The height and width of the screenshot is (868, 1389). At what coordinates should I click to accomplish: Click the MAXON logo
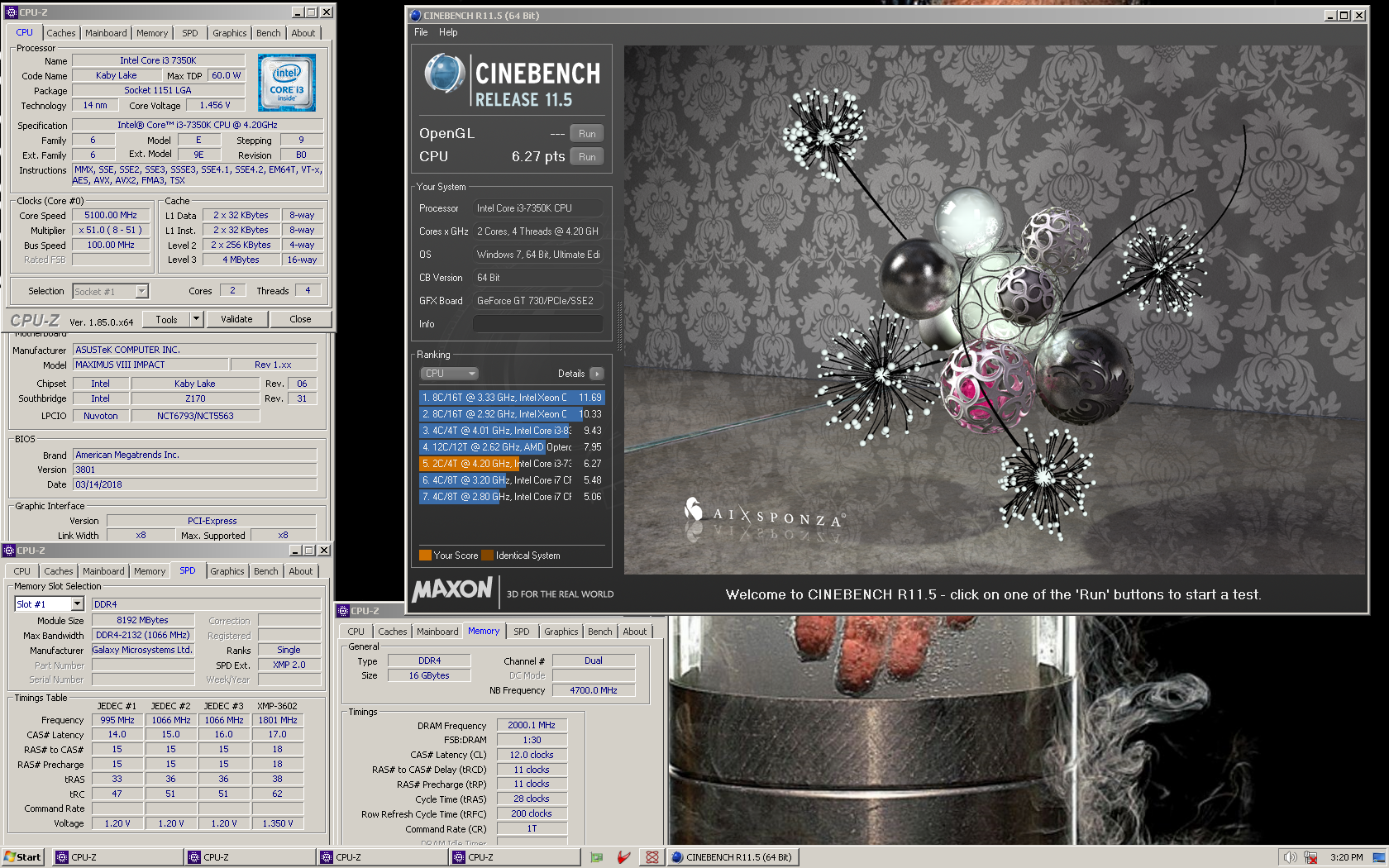(x=452, y=589)
